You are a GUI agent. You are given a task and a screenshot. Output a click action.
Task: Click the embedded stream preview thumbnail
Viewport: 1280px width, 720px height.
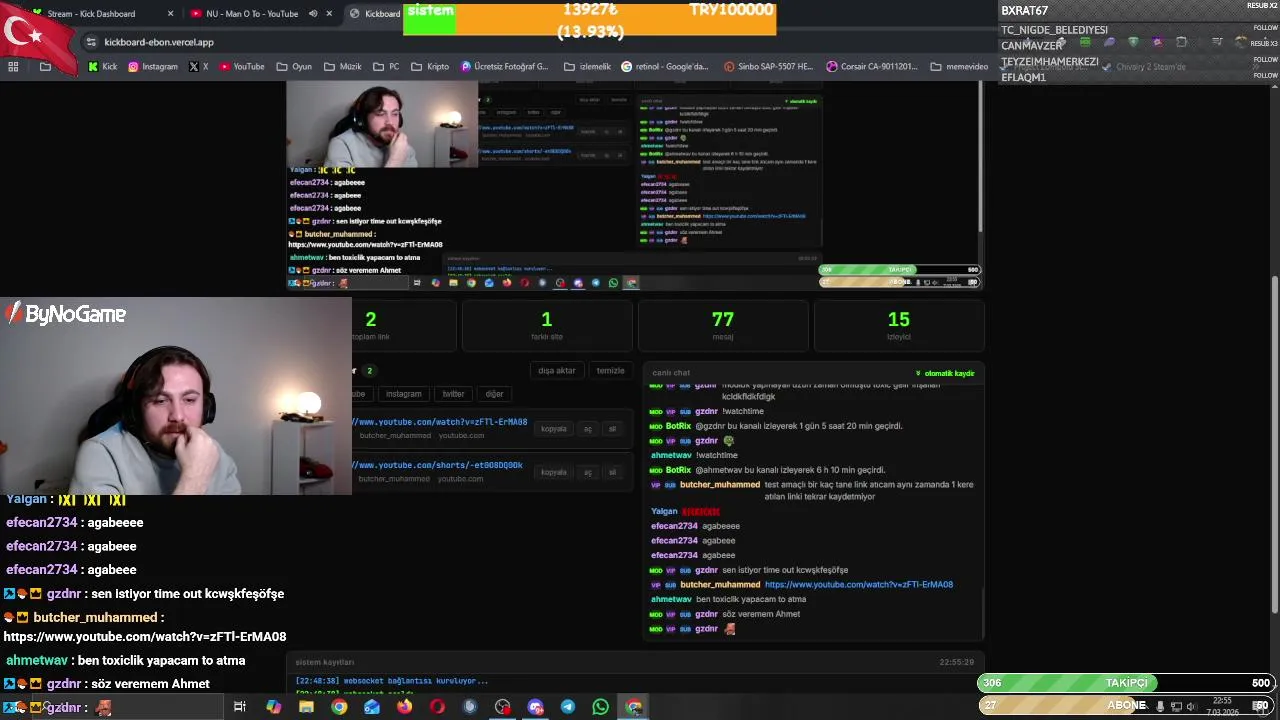point(634,185)
